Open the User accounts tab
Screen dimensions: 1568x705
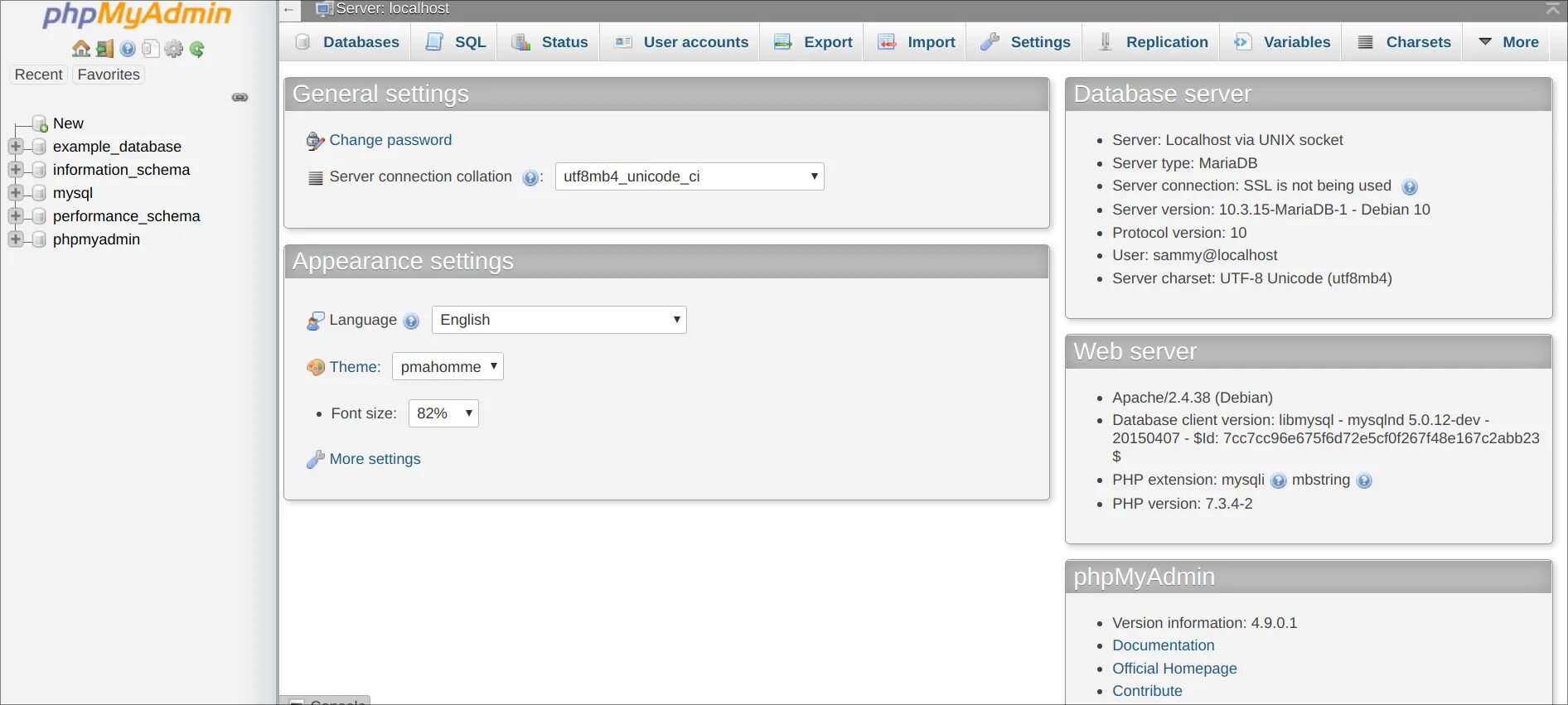[681, 42]
